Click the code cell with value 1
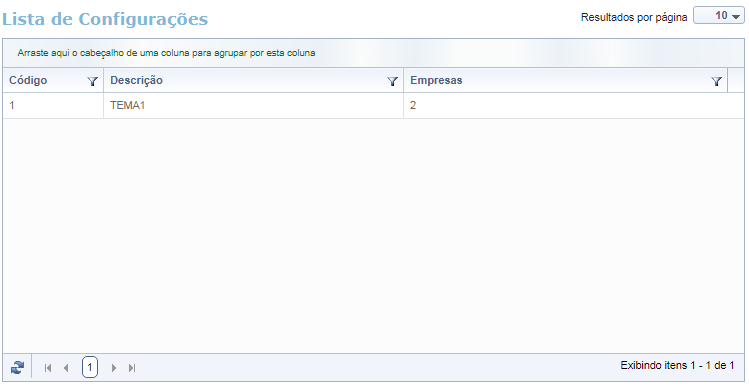 [x=53, y=106]
